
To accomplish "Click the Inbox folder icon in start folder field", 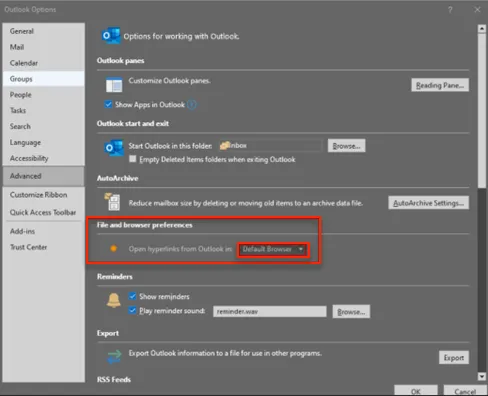I will [x=226, y=145].
